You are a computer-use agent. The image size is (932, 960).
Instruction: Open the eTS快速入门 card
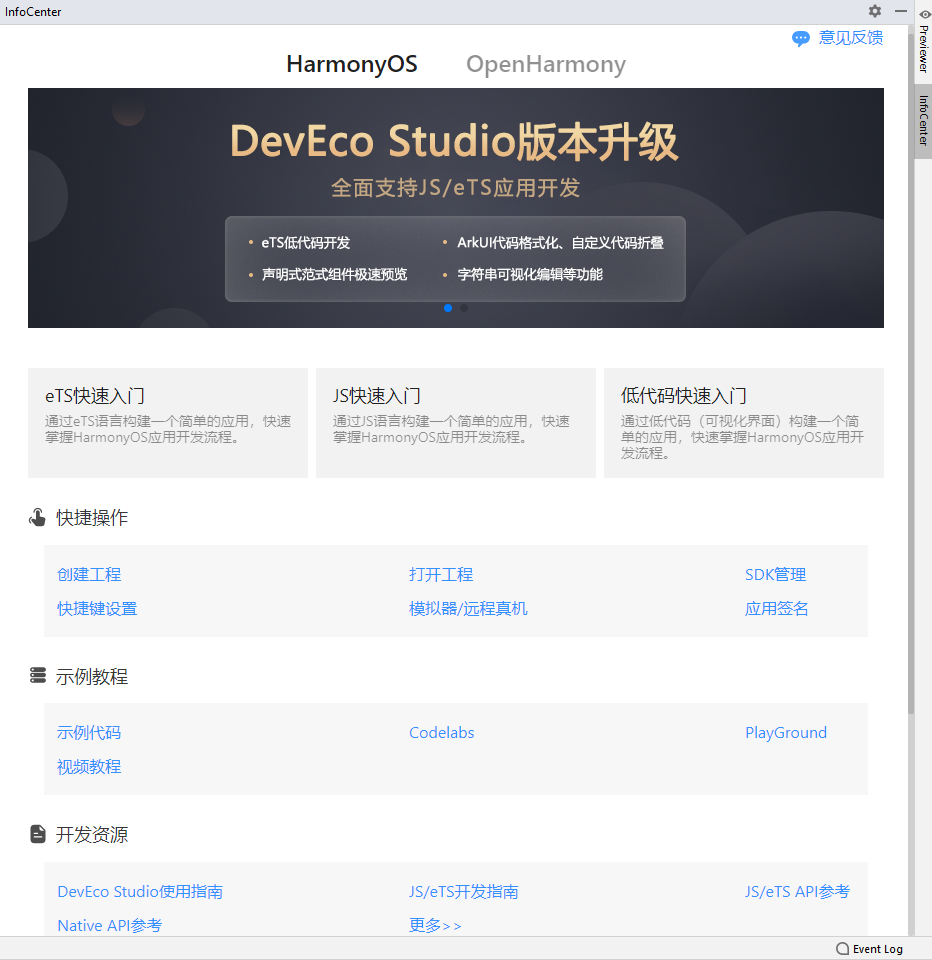pyautogui.click(x=168, y=422)
